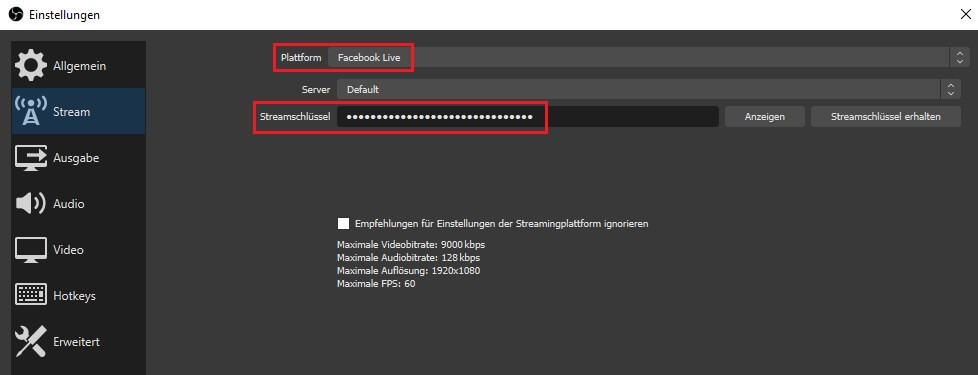The width and height of the screenshot is (978, 375).
Task: Click the Anzeigen button
Action: (x=765, y=117)
